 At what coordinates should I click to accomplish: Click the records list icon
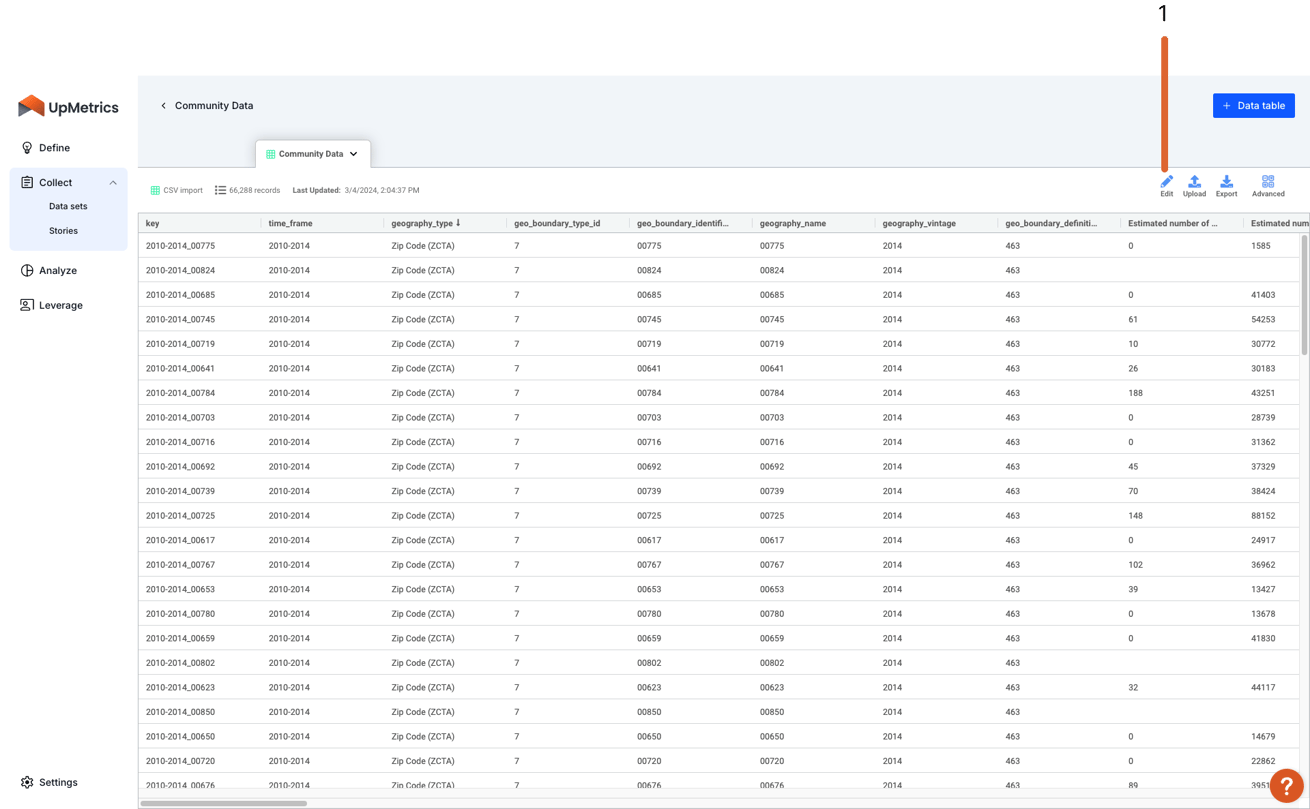point(219,190)
